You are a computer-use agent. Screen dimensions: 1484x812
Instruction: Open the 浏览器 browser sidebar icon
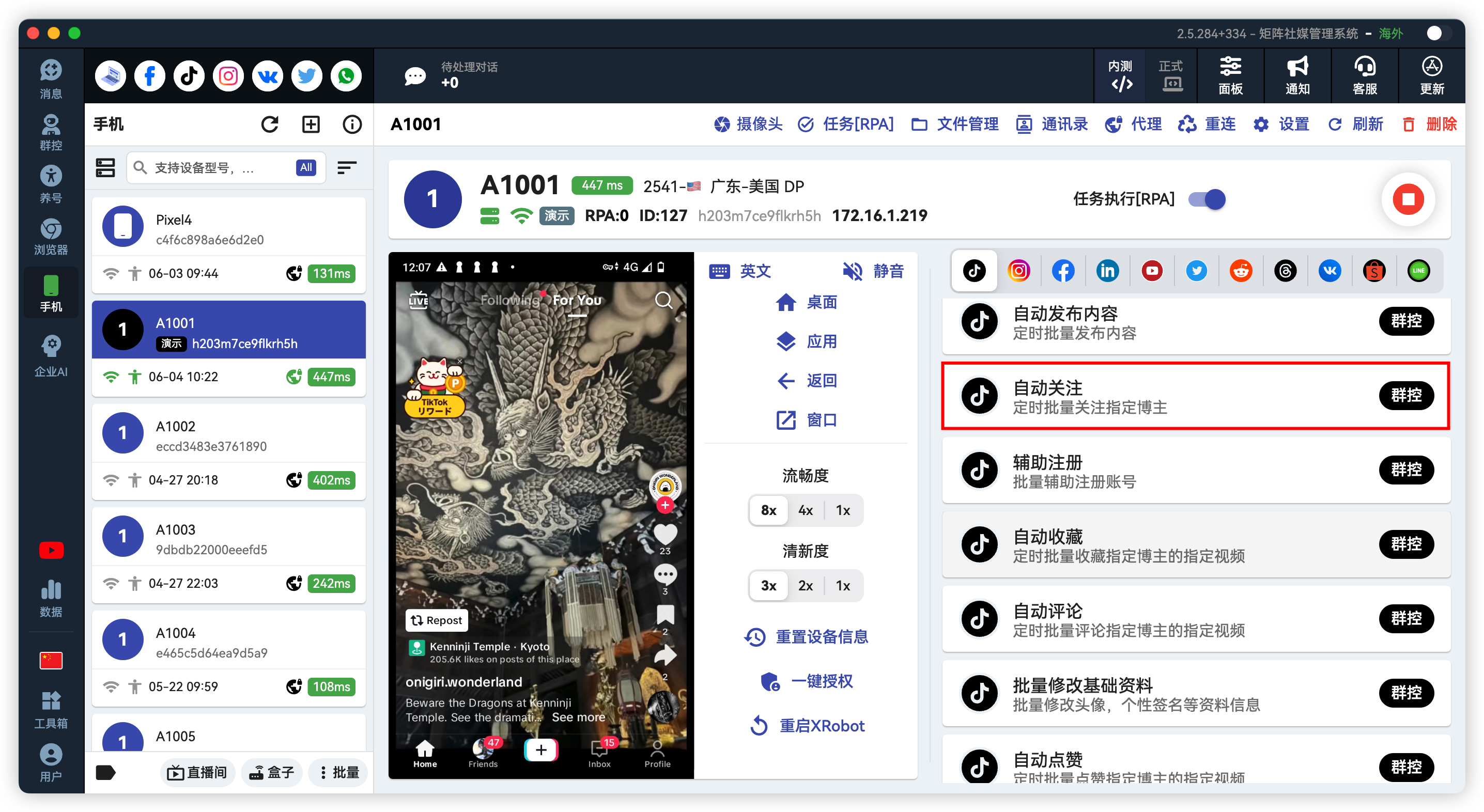[x=51, y=237]
